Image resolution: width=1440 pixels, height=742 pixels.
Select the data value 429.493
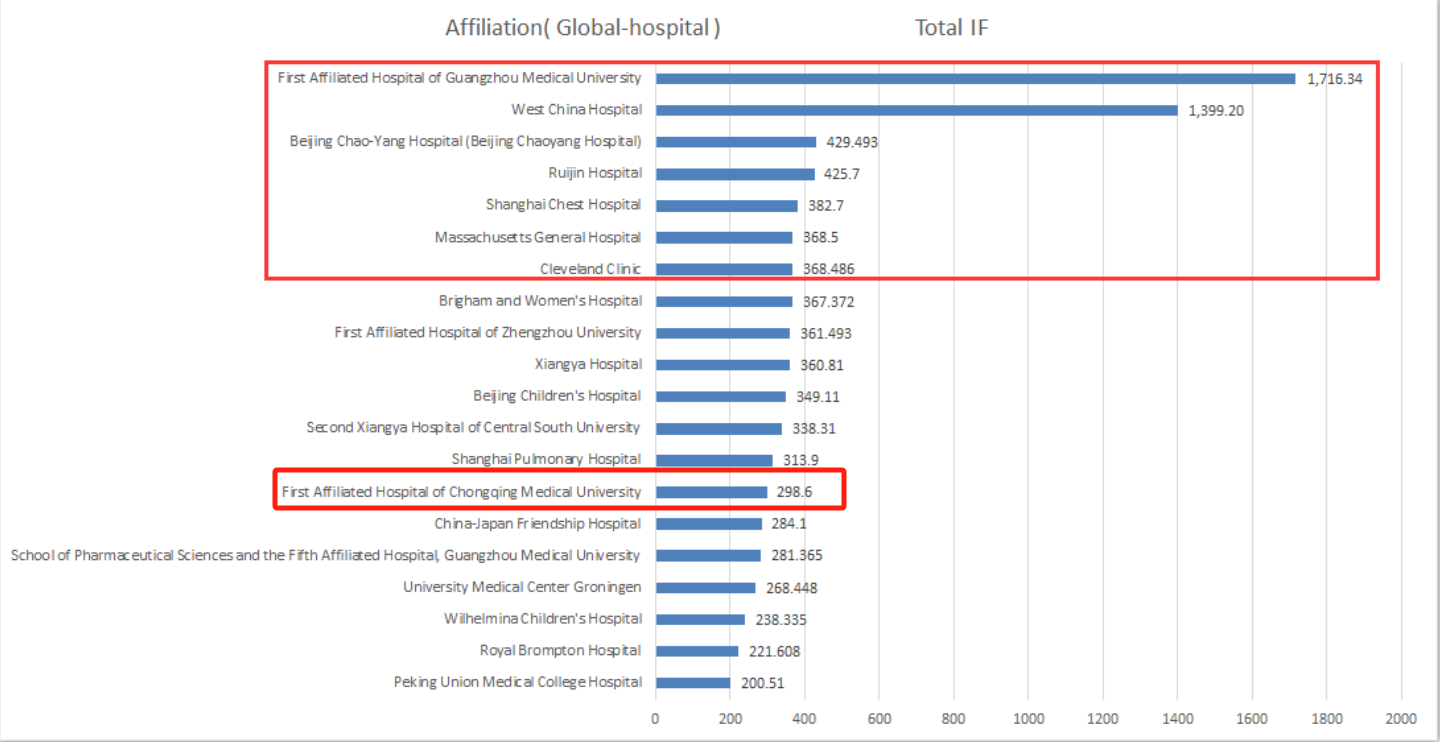click(x=852, y=142)
